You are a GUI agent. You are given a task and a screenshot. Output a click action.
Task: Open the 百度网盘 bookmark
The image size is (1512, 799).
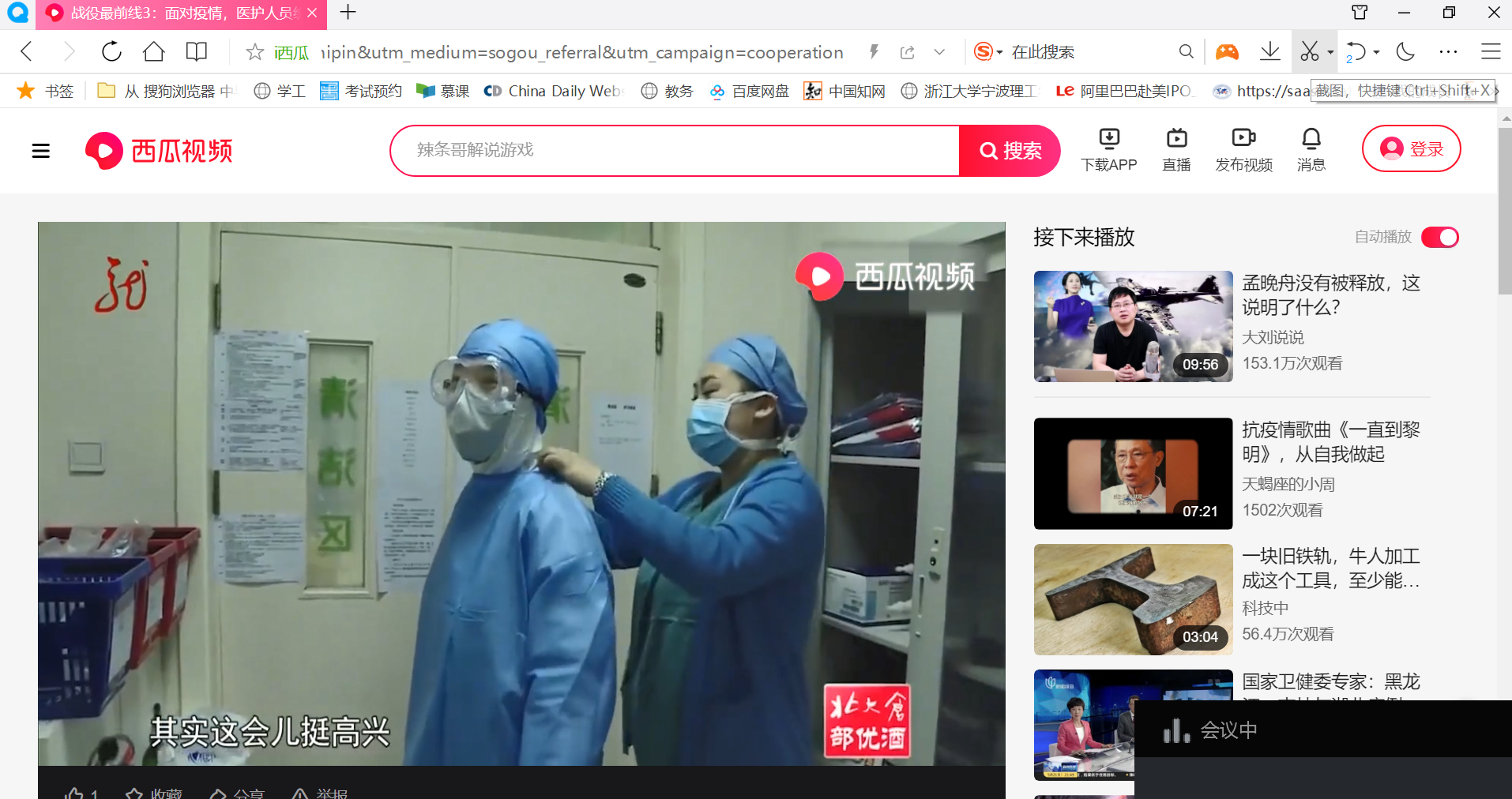[749, 92]
